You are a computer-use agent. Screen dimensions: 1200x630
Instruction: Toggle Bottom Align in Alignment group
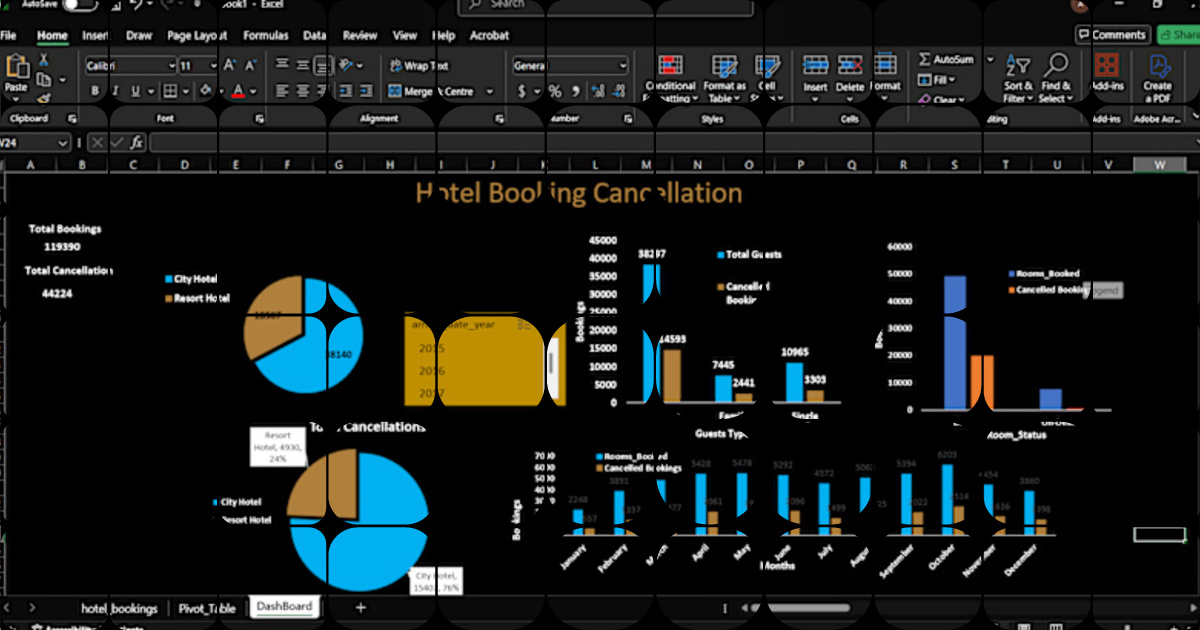point(323,65)
